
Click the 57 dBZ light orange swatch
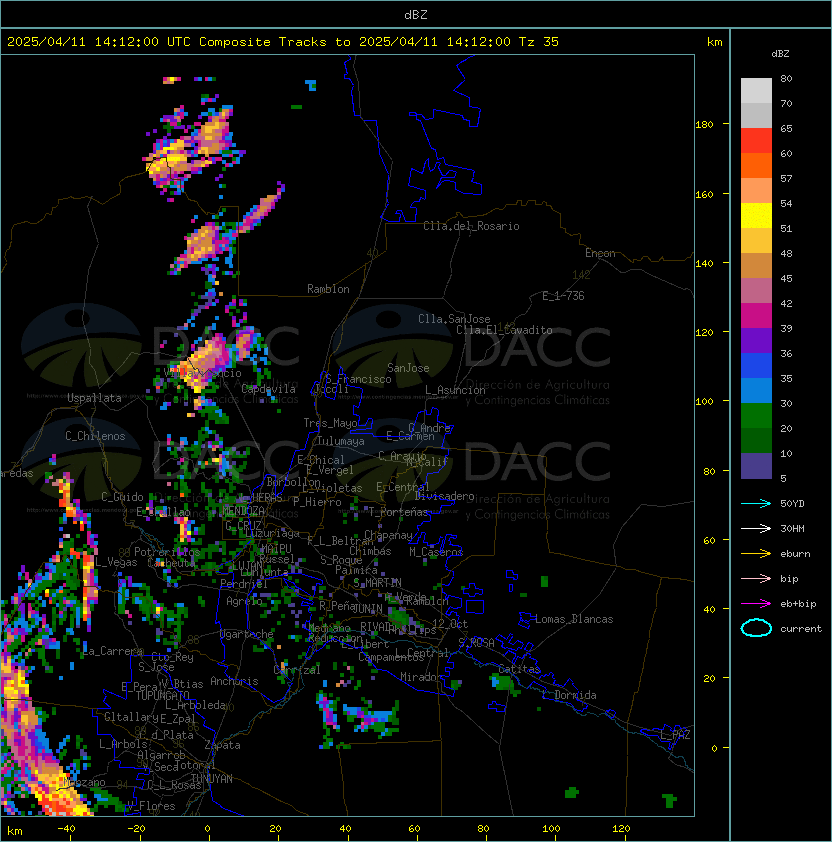[x=756, y=191]
